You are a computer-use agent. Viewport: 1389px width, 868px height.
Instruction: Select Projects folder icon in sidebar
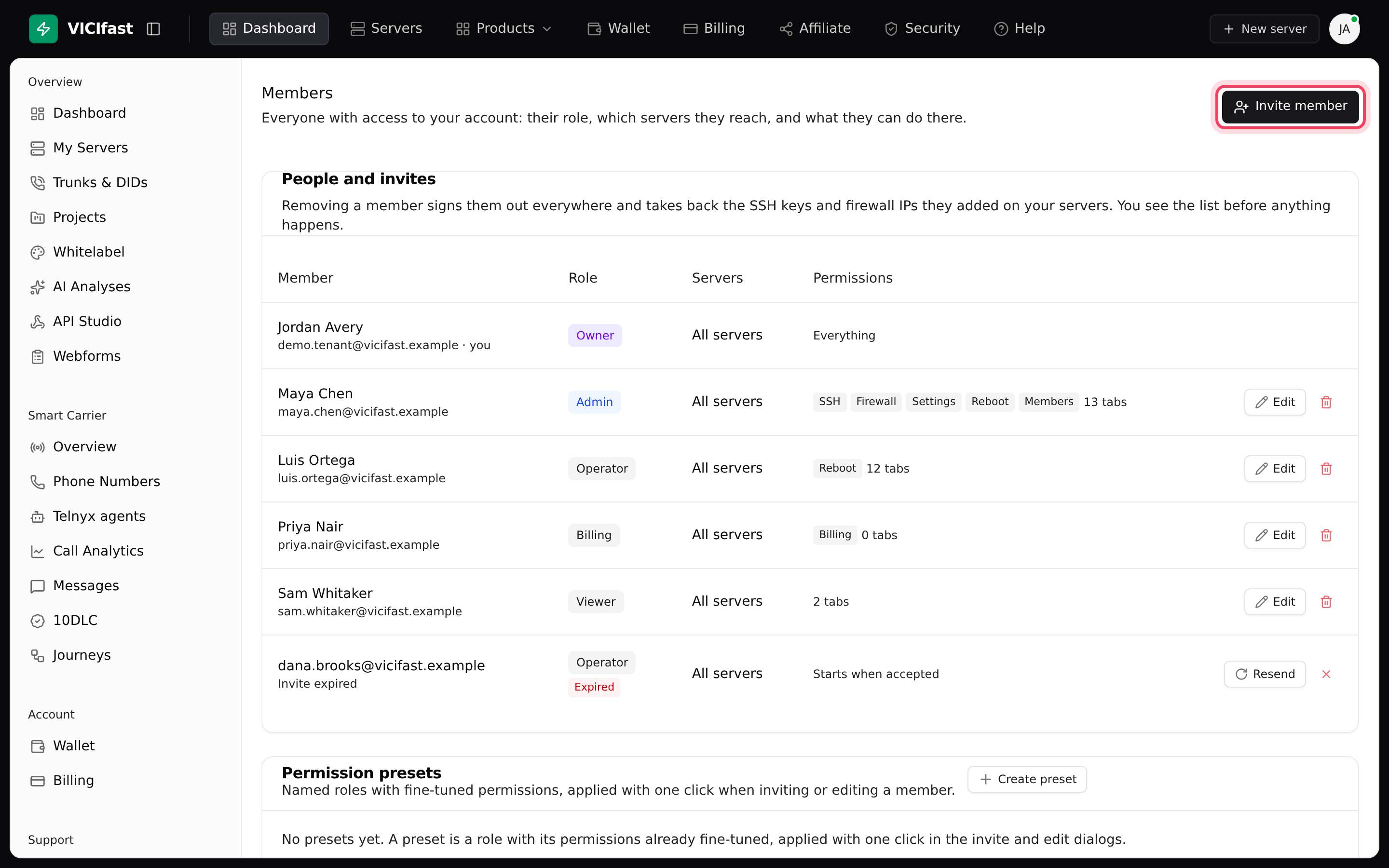(x=37, y=217)
